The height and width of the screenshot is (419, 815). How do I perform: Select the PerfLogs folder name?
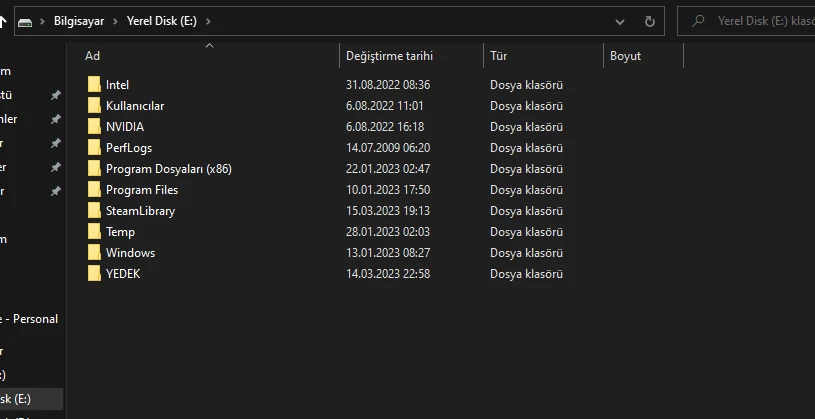pyautogui.click(x=129, y=148)
